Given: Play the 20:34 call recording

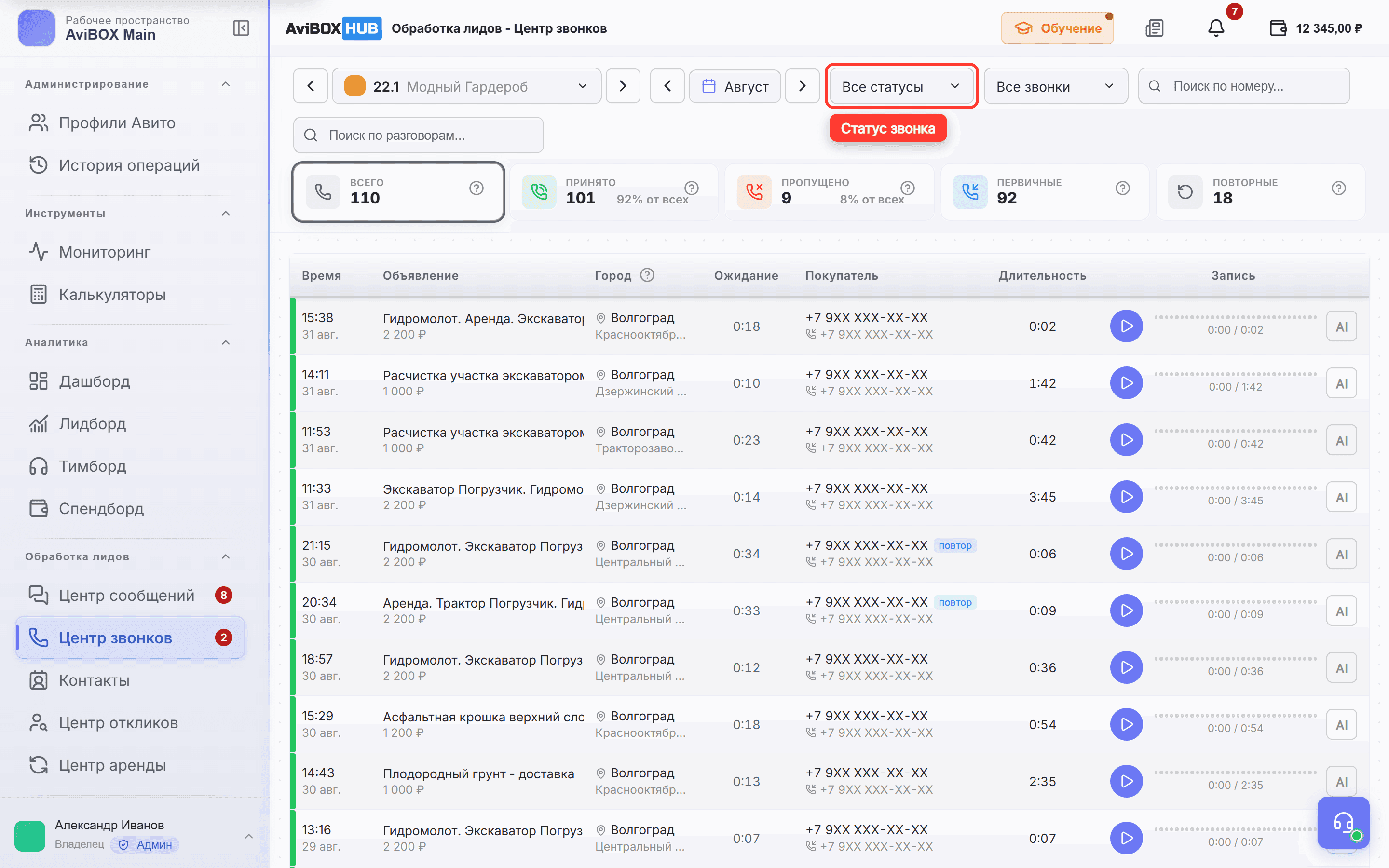Looking at the screenshot, I should [x=1126, y=610].
